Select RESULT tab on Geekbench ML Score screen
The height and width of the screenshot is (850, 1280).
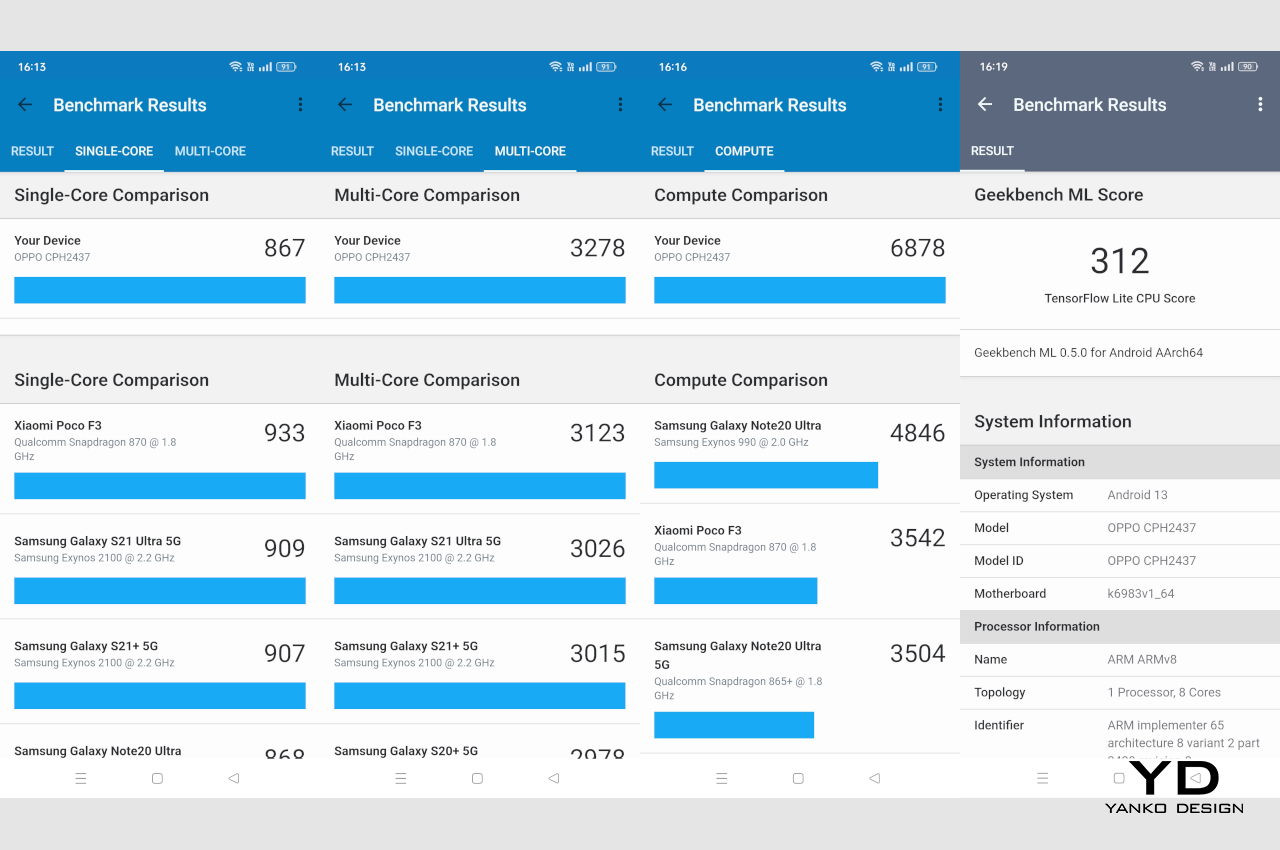coord(992,151)
